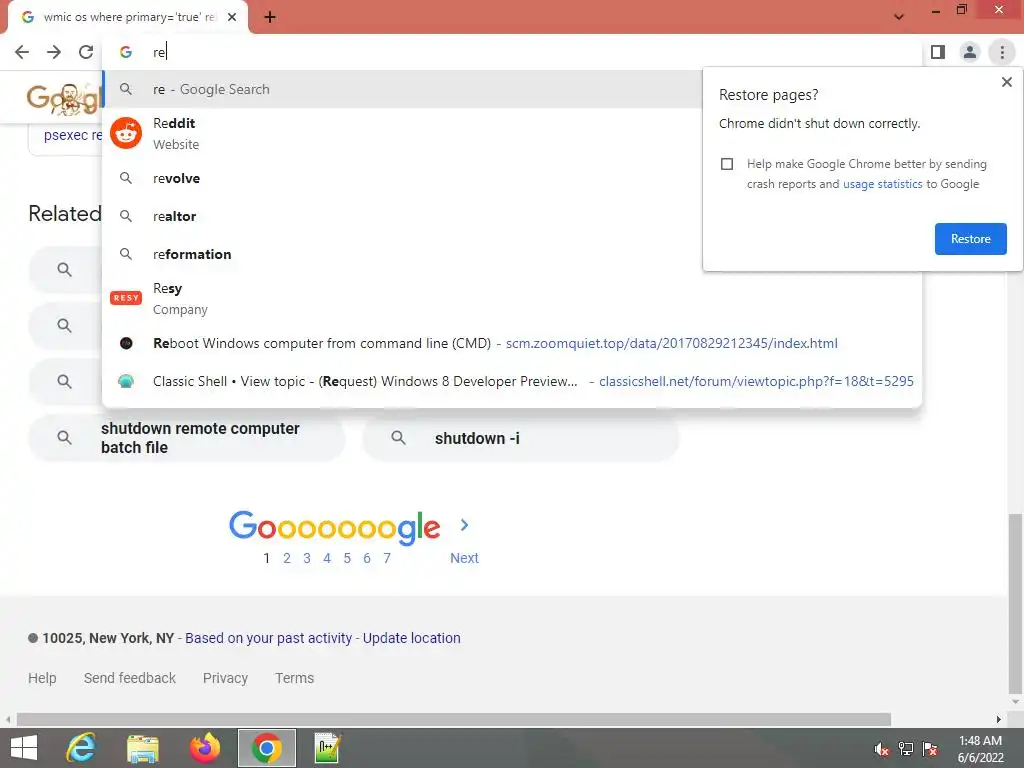
Task: Open the Help footer link
Action: [42, 679]
